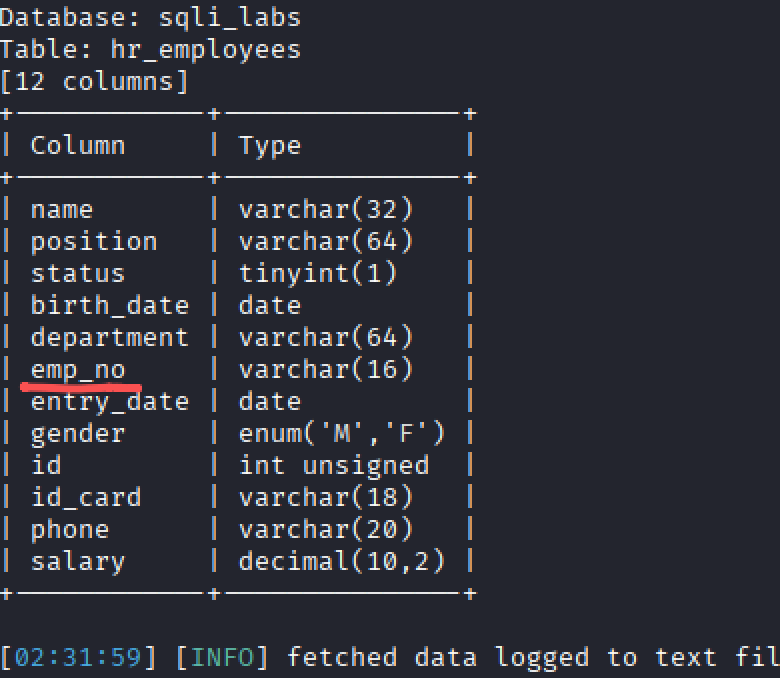Click the 'id_card' column entry
Viewport: 780px width, 678px height.
coord(86,497)
